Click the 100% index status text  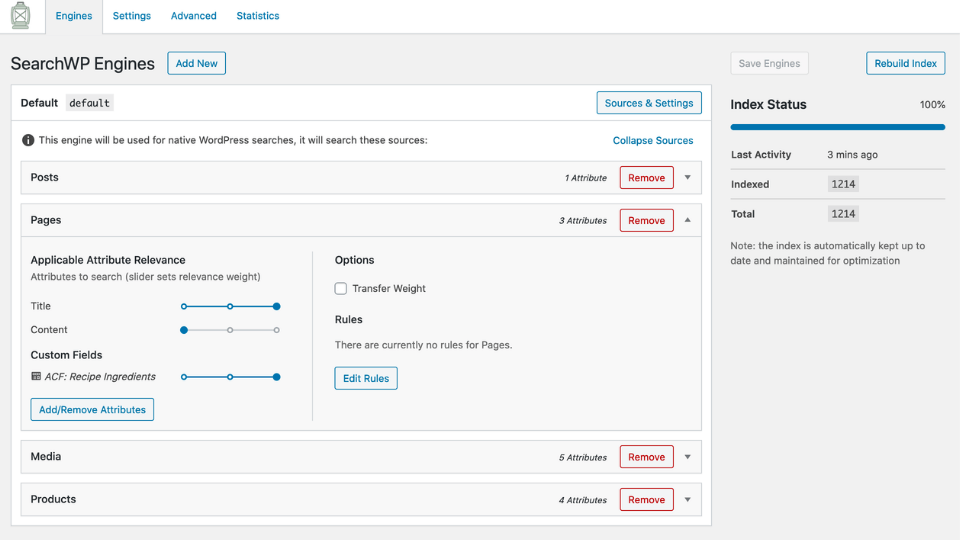click(932, 105)
